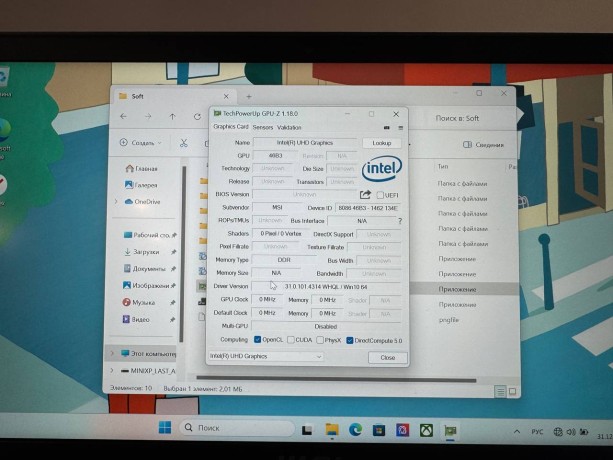Click the Cut scissors icon in Explorer
Viewport: 613px width, 460px height.
pyautogui.click(x=183, y=143)
